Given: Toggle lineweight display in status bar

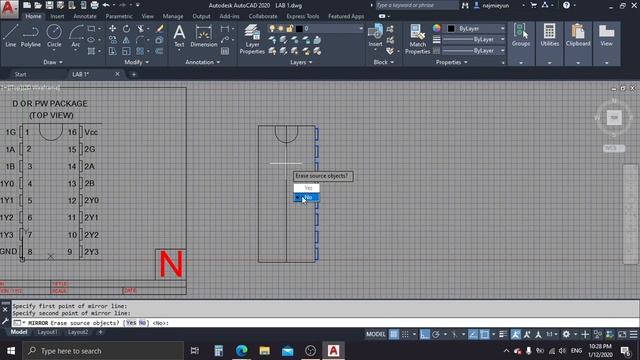Looking at the screenshot, I should [x=503, y=334].
